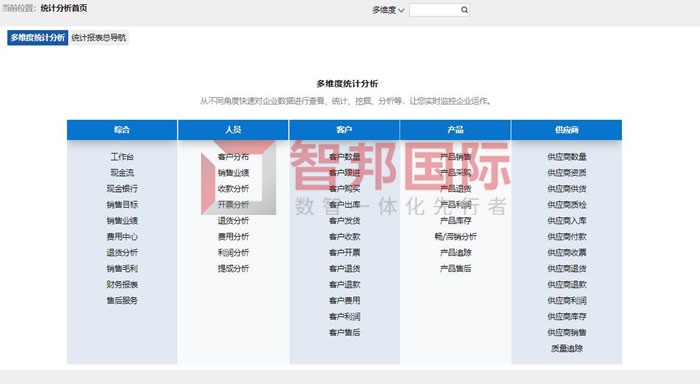Open 客户跟进 report
The image size is (700, 384).
tap(344, 173)
